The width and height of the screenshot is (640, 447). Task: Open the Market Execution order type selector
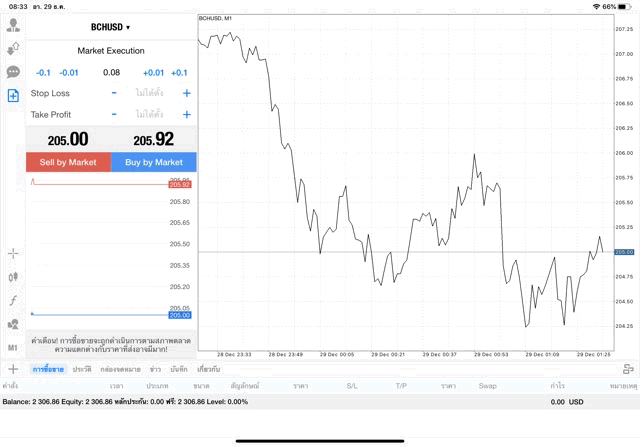[x=111, y=51]
